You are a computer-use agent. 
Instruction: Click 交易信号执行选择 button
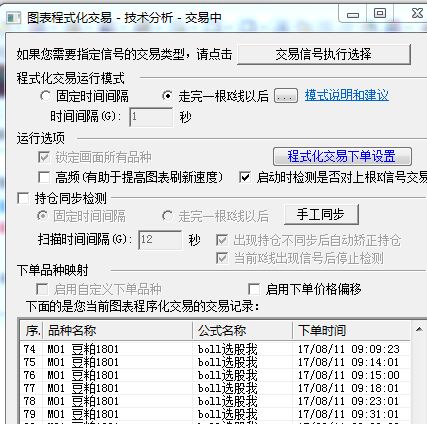point(324,54)
